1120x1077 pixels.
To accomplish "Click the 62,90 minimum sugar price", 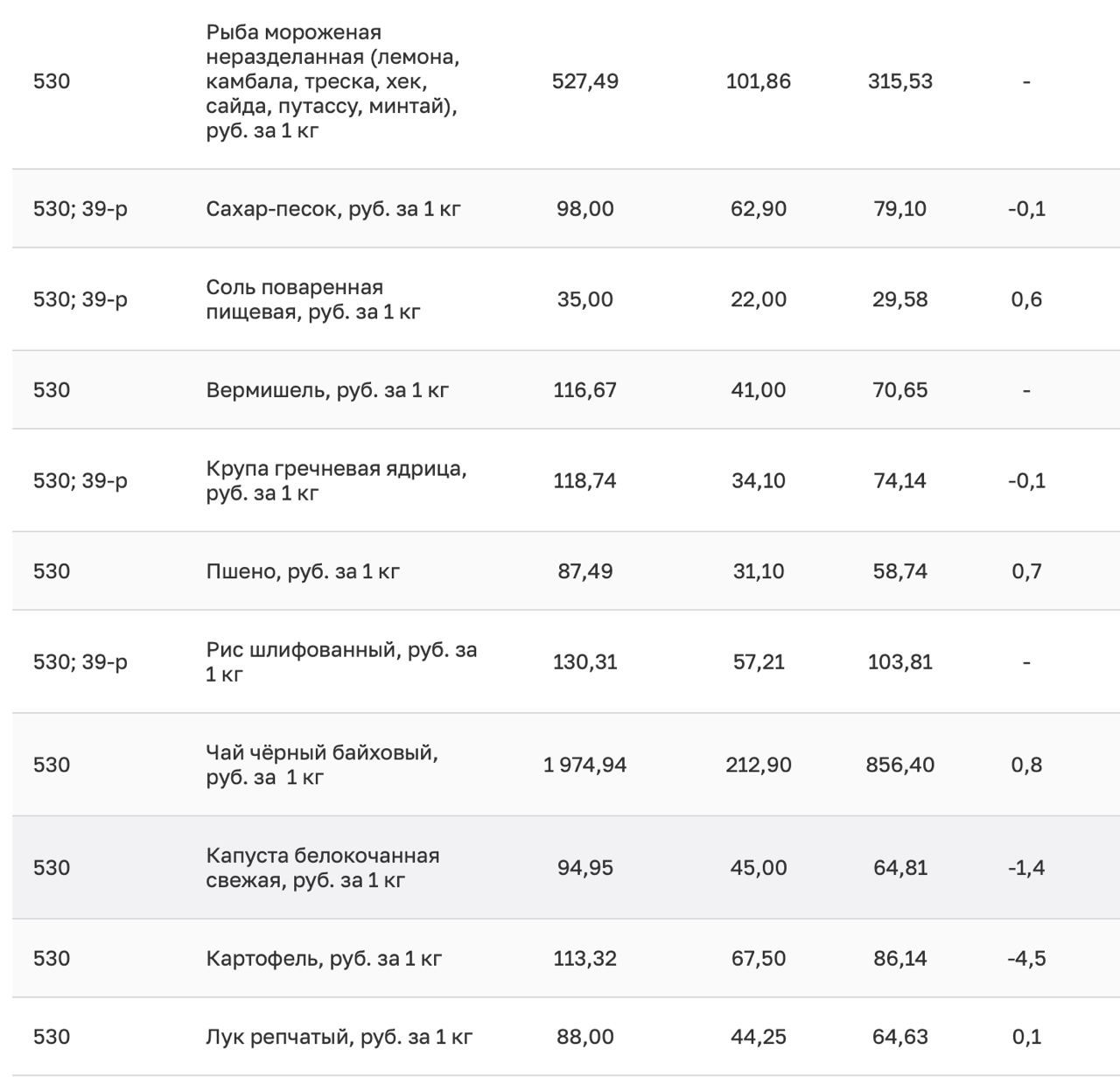I will point(758,209).
